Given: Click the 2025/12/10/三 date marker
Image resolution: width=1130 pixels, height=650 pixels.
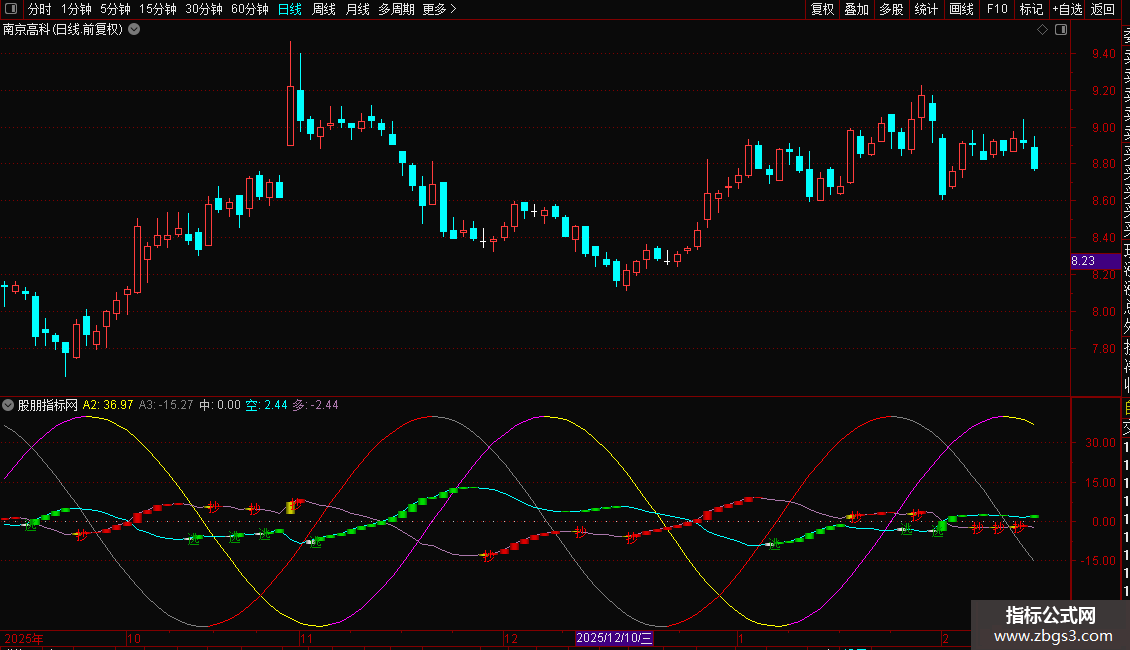Looking at the screenshot, I should pos(614,638).
